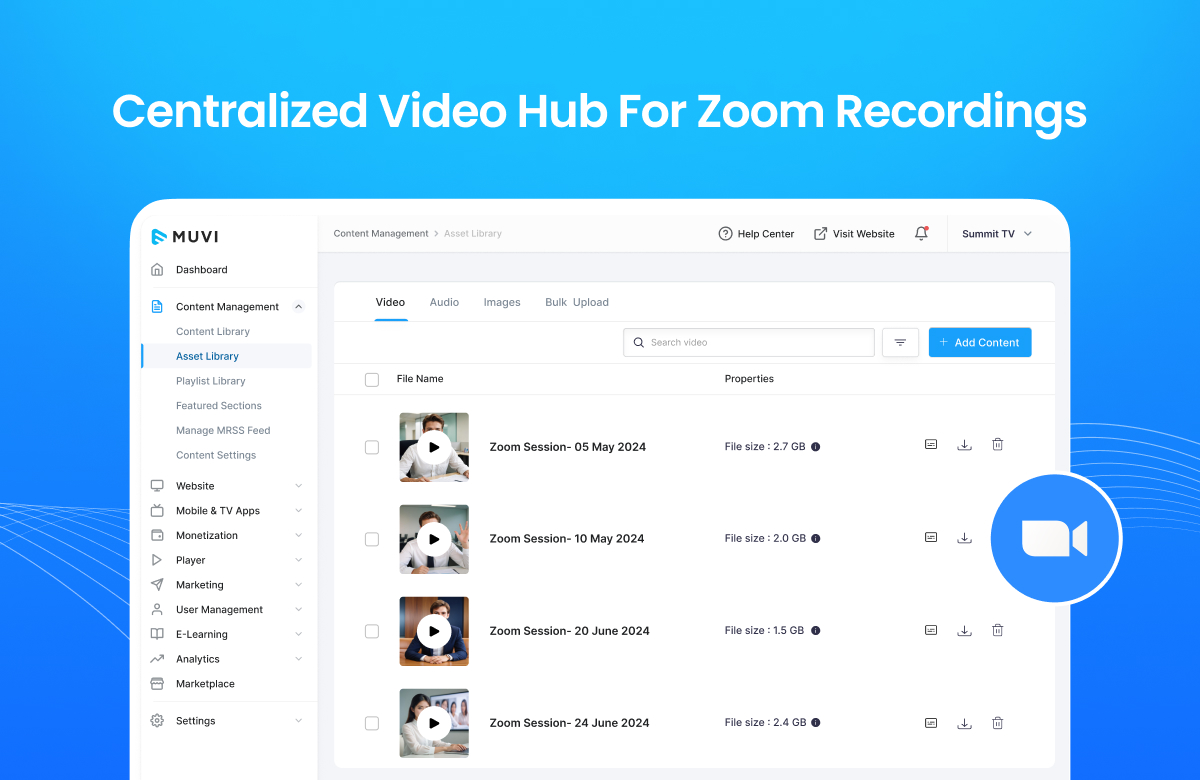
Task: Click the Search video field
Action: pos(749,343)
